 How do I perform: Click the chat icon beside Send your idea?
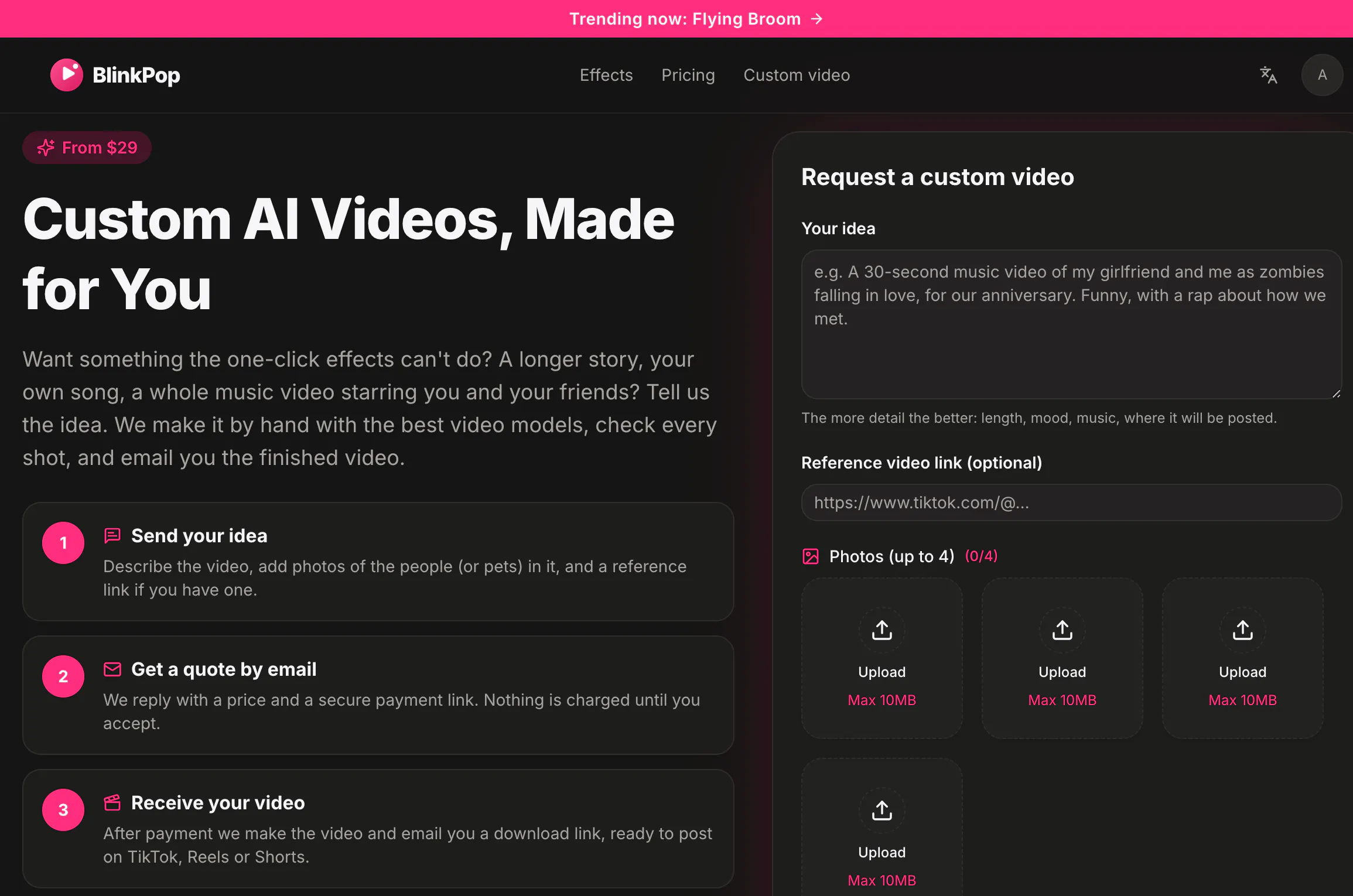pos(112,535)
